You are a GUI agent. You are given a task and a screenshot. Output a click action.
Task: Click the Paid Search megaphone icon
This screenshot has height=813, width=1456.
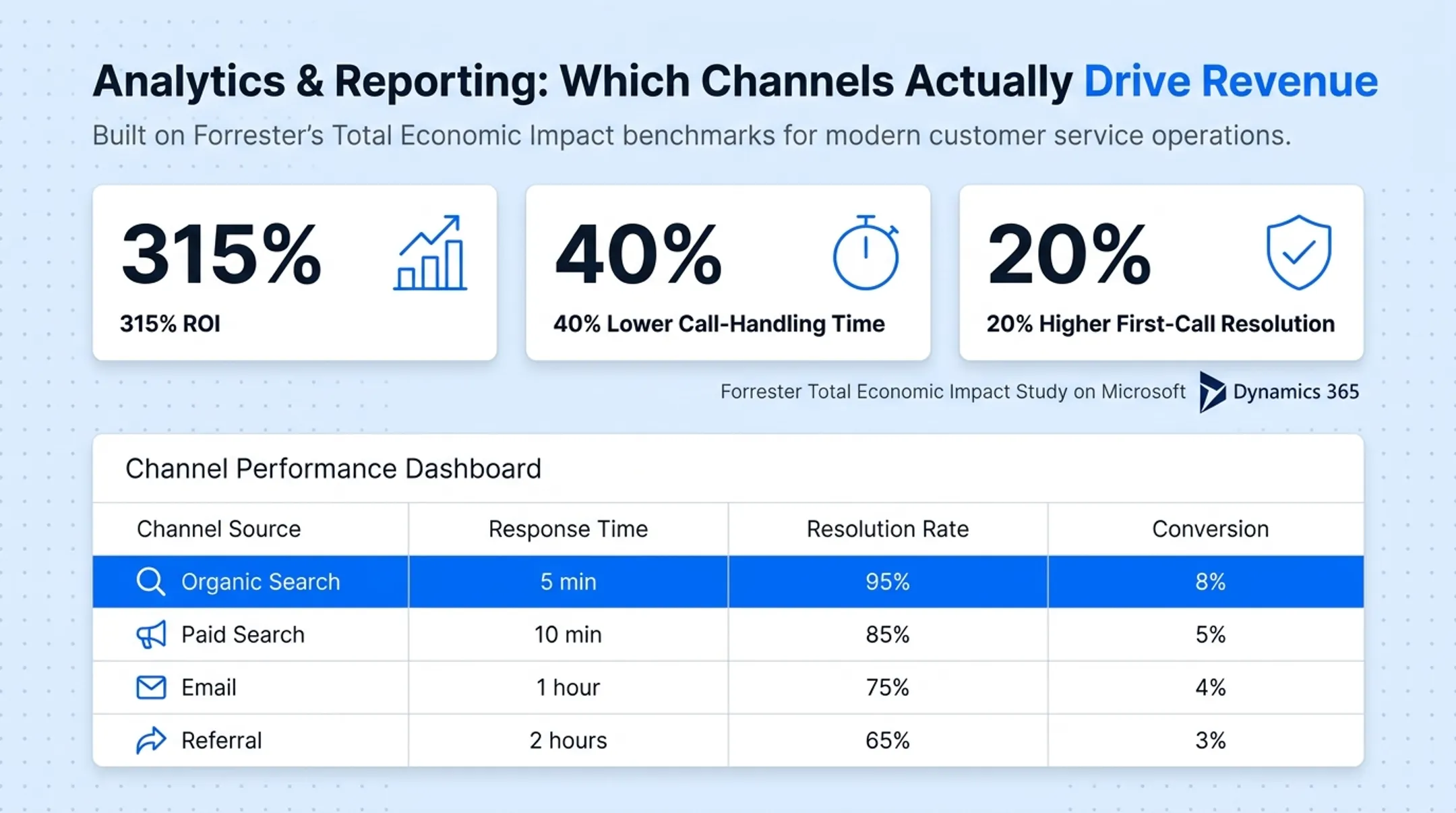coord(151,634)
